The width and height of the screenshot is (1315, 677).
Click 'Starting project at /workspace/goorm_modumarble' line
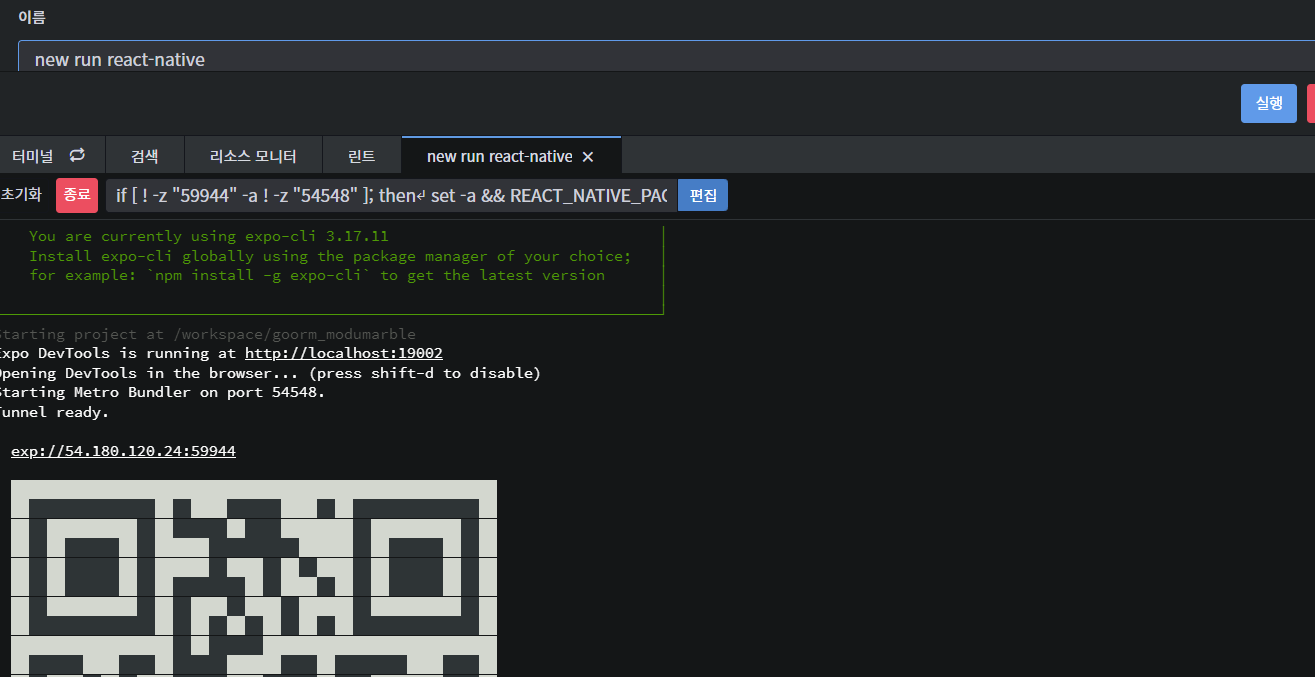pos(207,334)
